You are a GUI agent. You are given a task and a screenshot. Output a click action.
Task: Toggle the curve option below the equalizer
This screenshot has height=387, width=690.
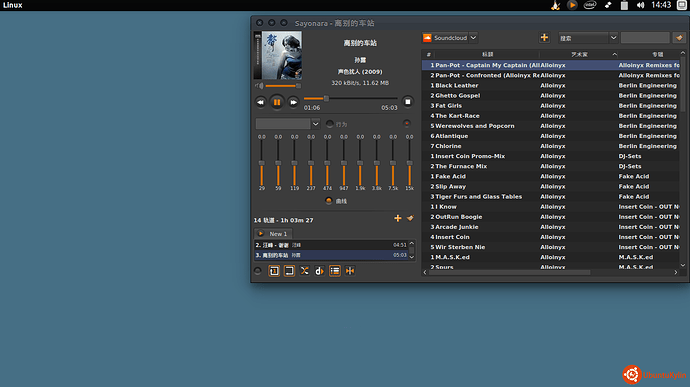(x=329, y=201)
